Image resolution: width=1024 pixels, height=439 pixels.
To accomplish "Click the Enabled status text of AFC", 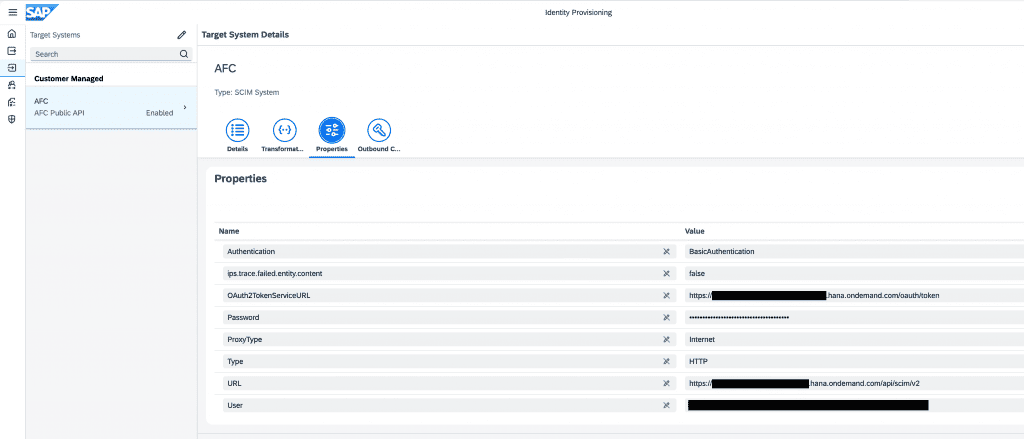I will click(159, 113).
